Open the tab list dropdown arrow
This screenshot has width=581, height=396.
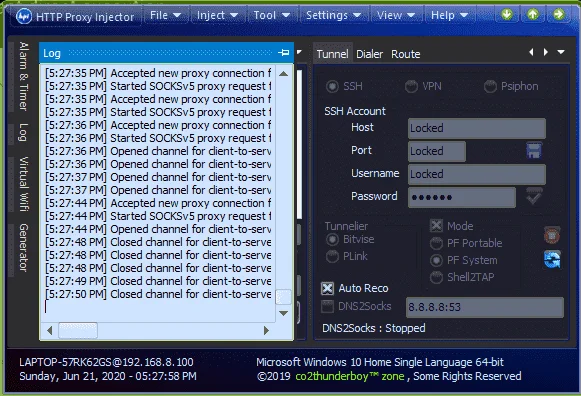point(561,52)
